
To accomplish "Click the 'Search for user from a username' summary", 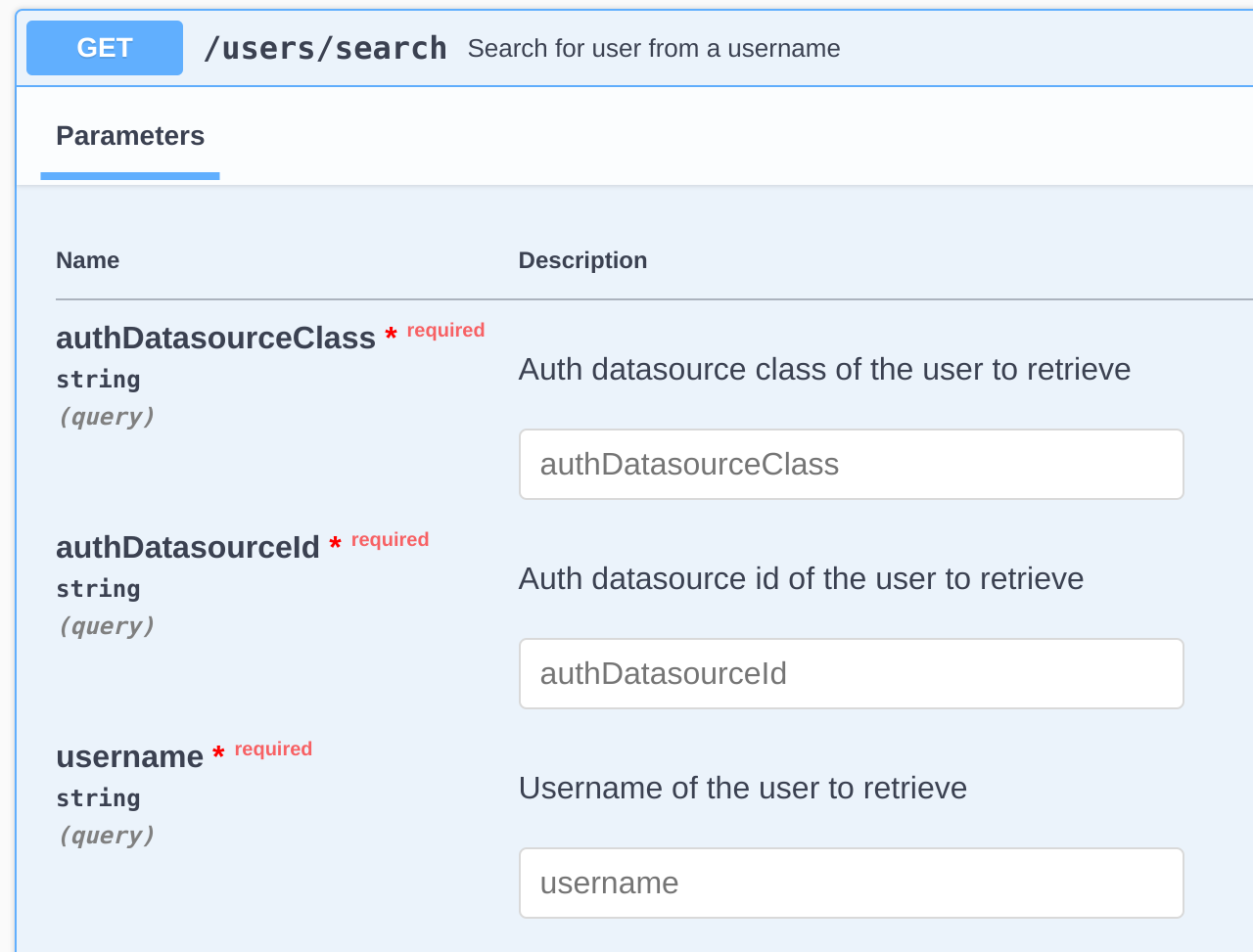I will [x=653, y=49].
